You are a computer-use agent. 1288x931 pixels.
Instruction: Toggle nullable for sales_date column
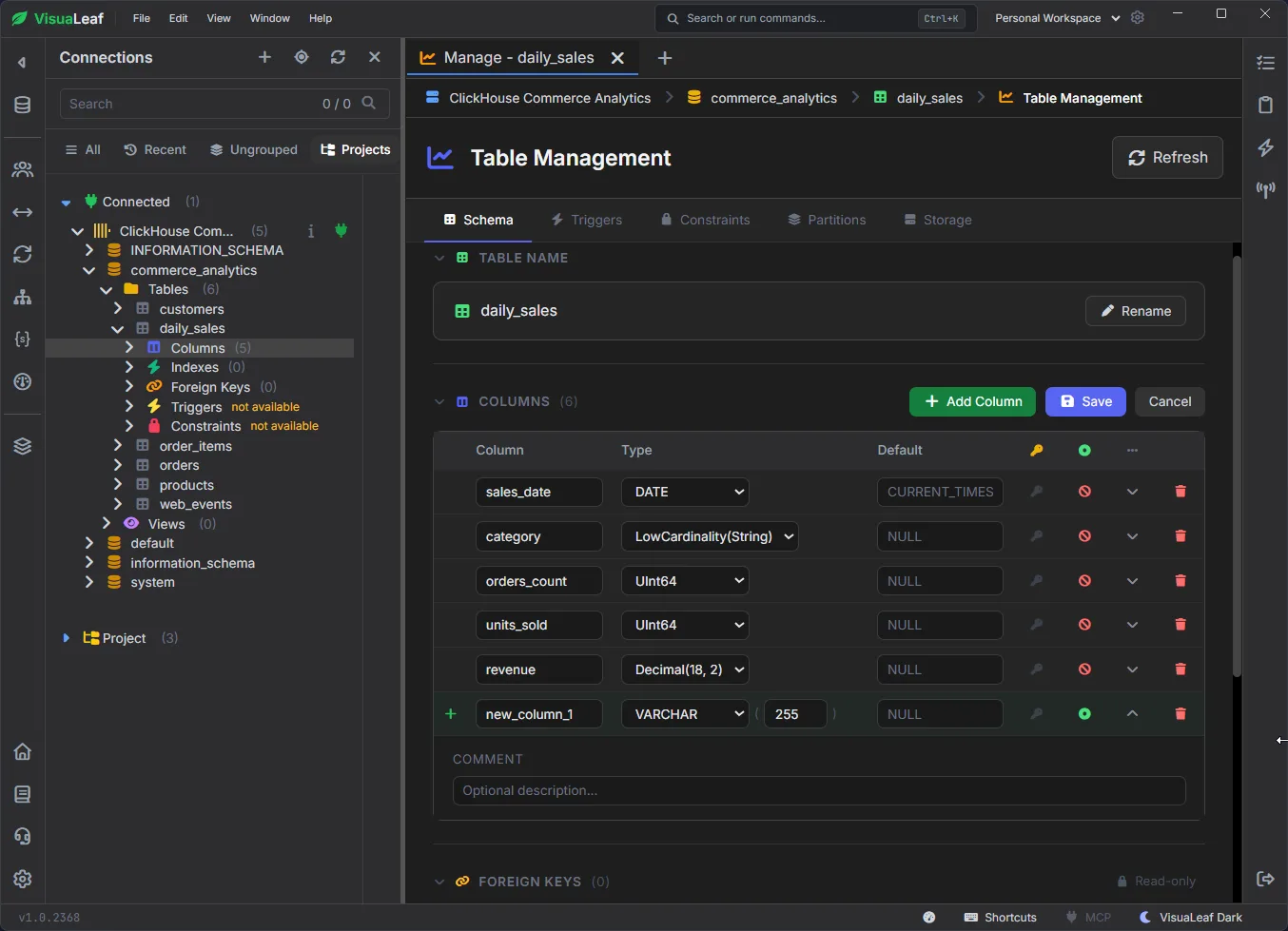tap(1084, 492)
